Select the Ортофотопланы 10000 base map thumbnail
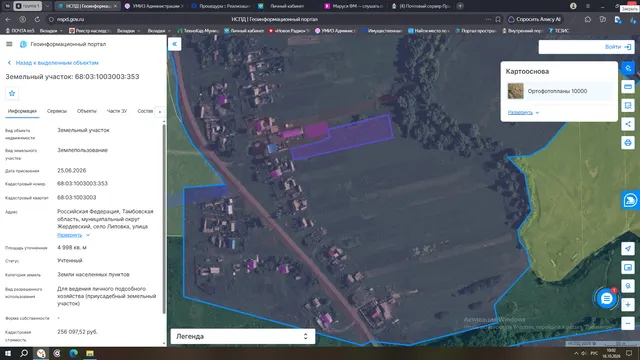Screen dimensions: 640x360 (516, 91)
